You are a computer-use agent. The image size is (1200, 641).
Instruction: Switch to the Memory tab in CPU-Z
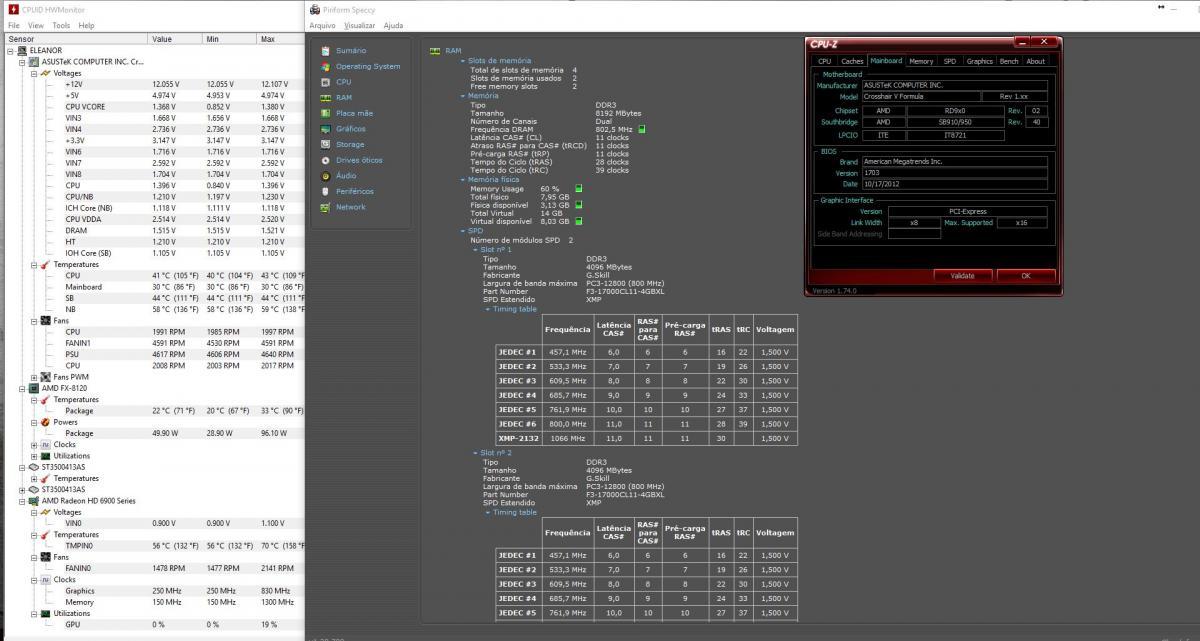(x=921, y=61)
